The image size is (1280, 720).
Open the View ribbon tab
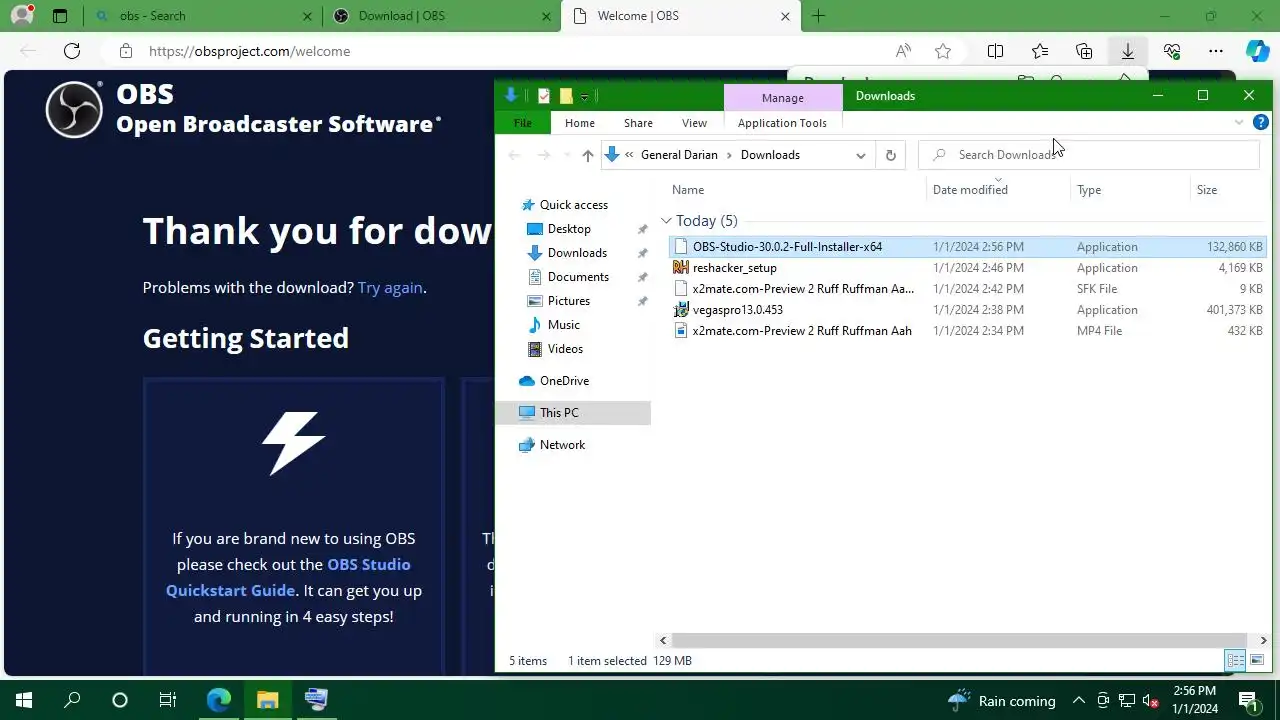click(x=694, y=123)
